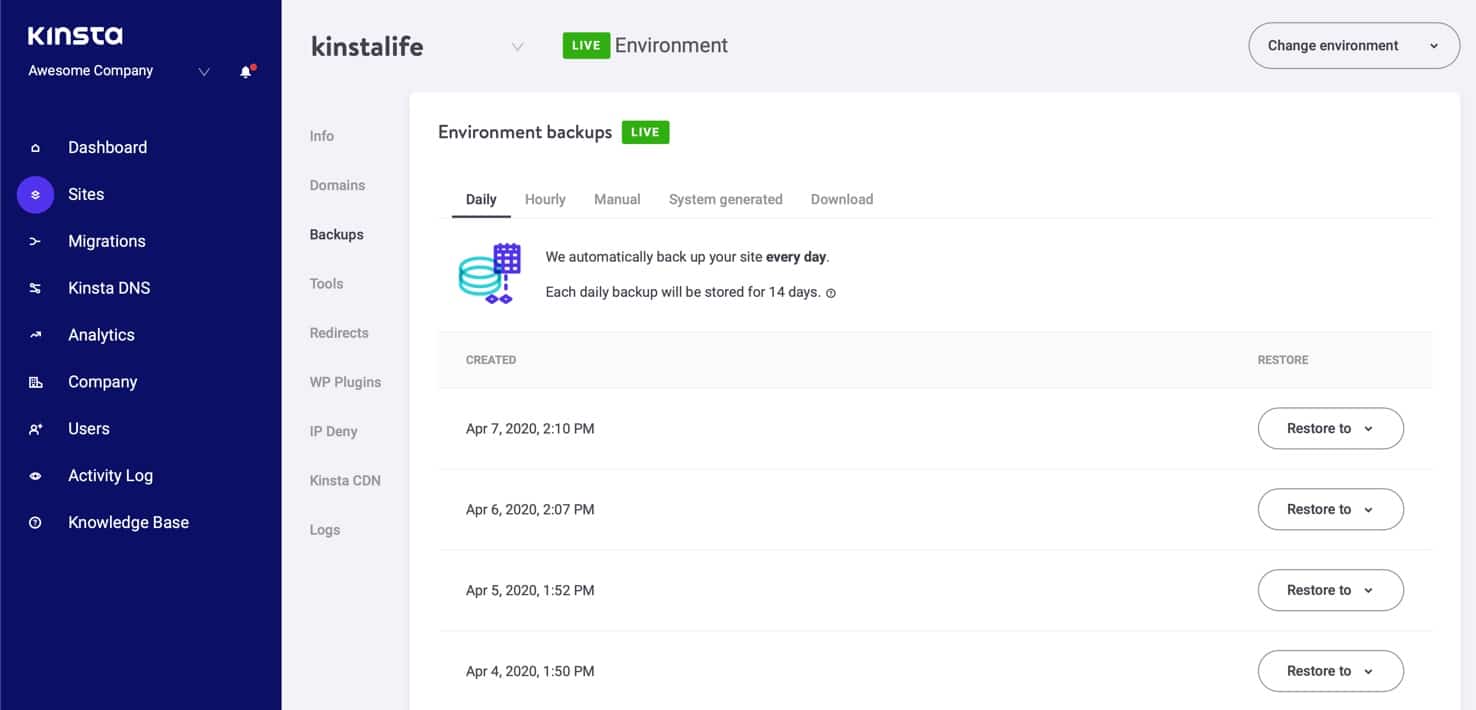Image resolution: width=1476 pixels, height=710 pixels.
Task: Open Knowledge Base from the sidebar
Action: [128, 522]
